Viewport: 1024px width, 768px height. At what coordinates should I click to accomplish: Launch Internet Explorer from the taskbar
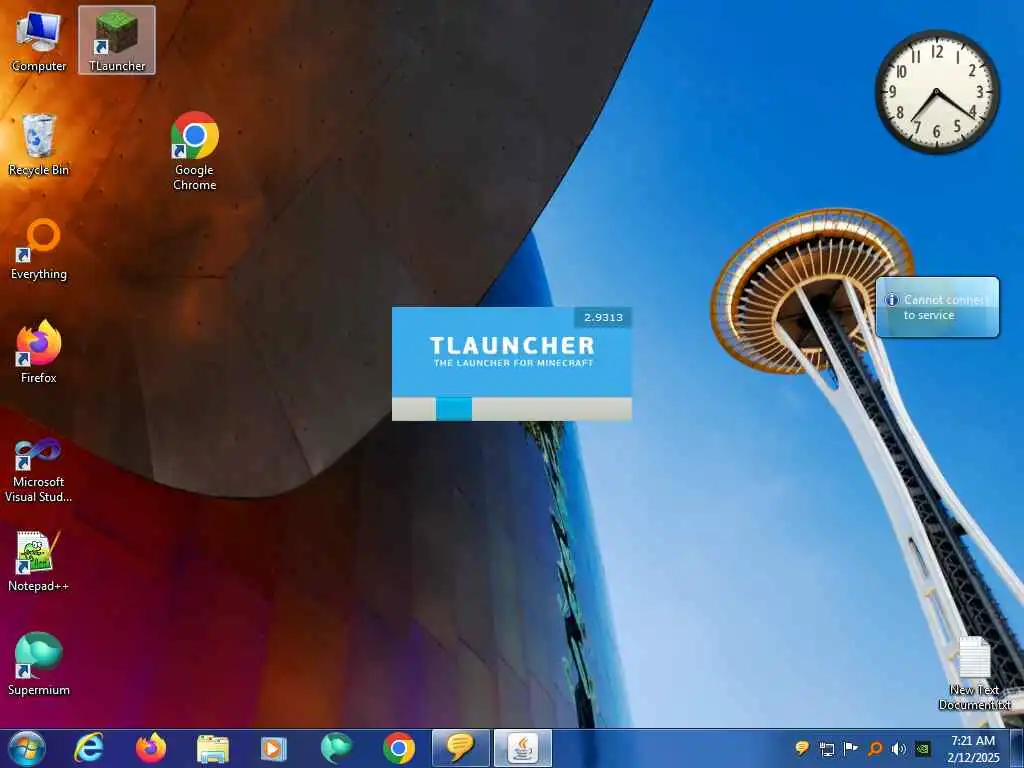(x=88, y=748)
